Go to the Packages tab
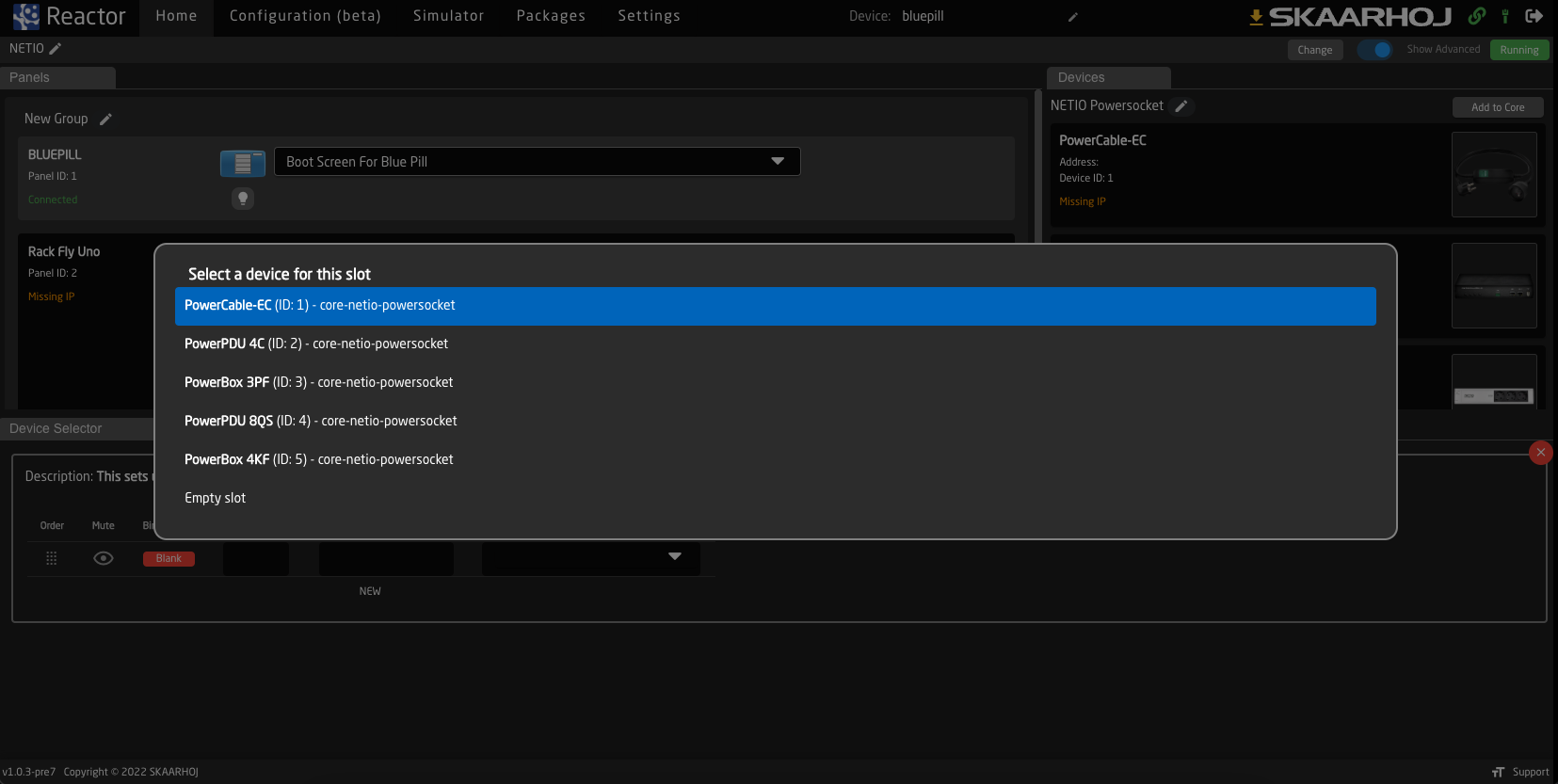 tap(551, 16)
